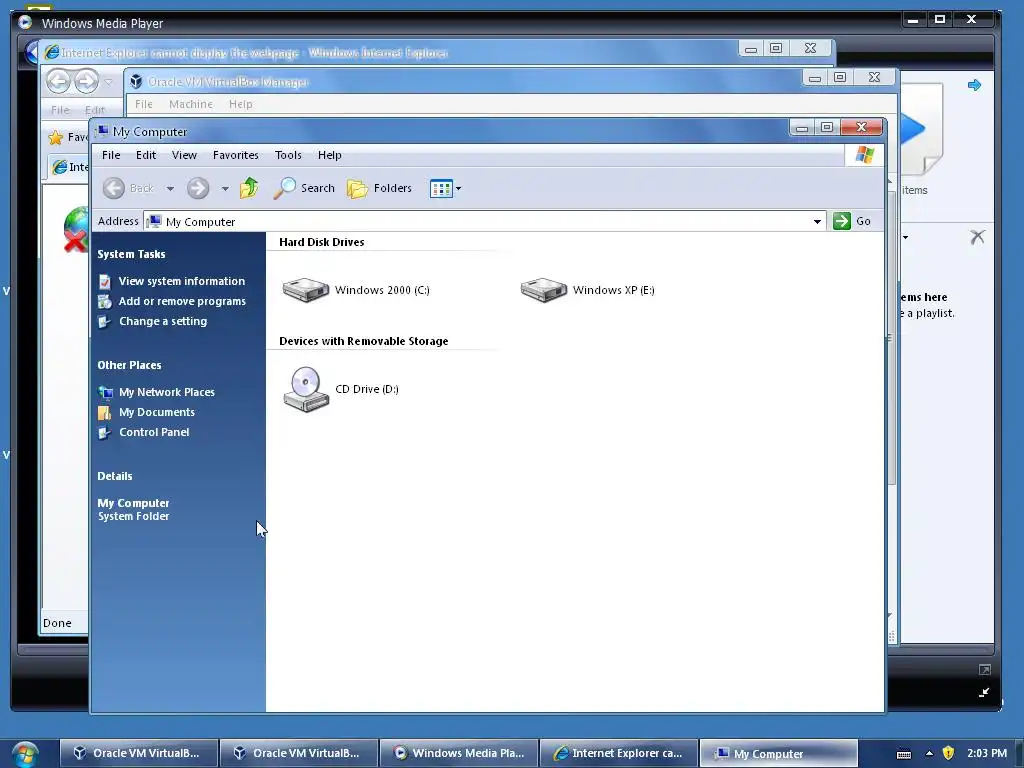Go back using the My Computer Back button

point(128,188)
